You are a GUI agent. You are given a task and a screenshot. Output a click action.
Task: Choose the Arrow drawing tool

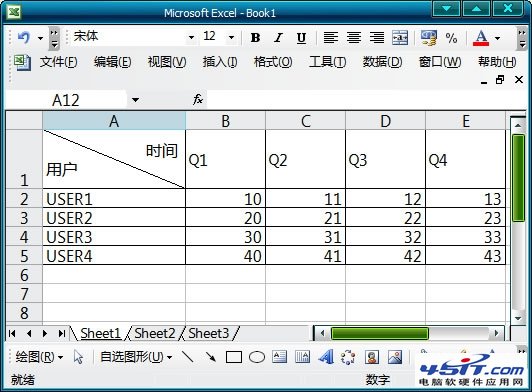(x=211, y=357)
